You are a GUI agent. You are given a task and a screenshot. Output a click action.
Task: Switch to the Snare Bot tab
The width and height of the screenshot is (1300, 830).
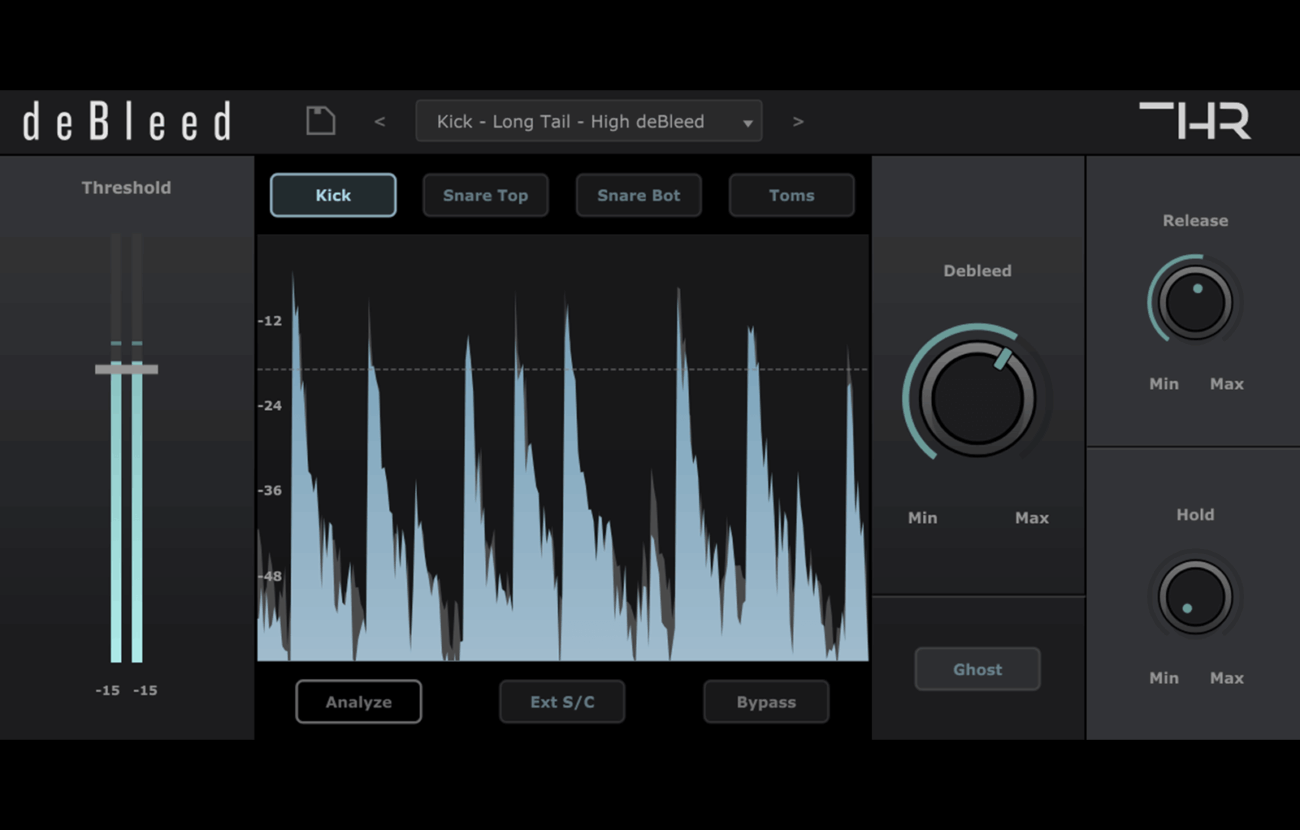point(638,196)
